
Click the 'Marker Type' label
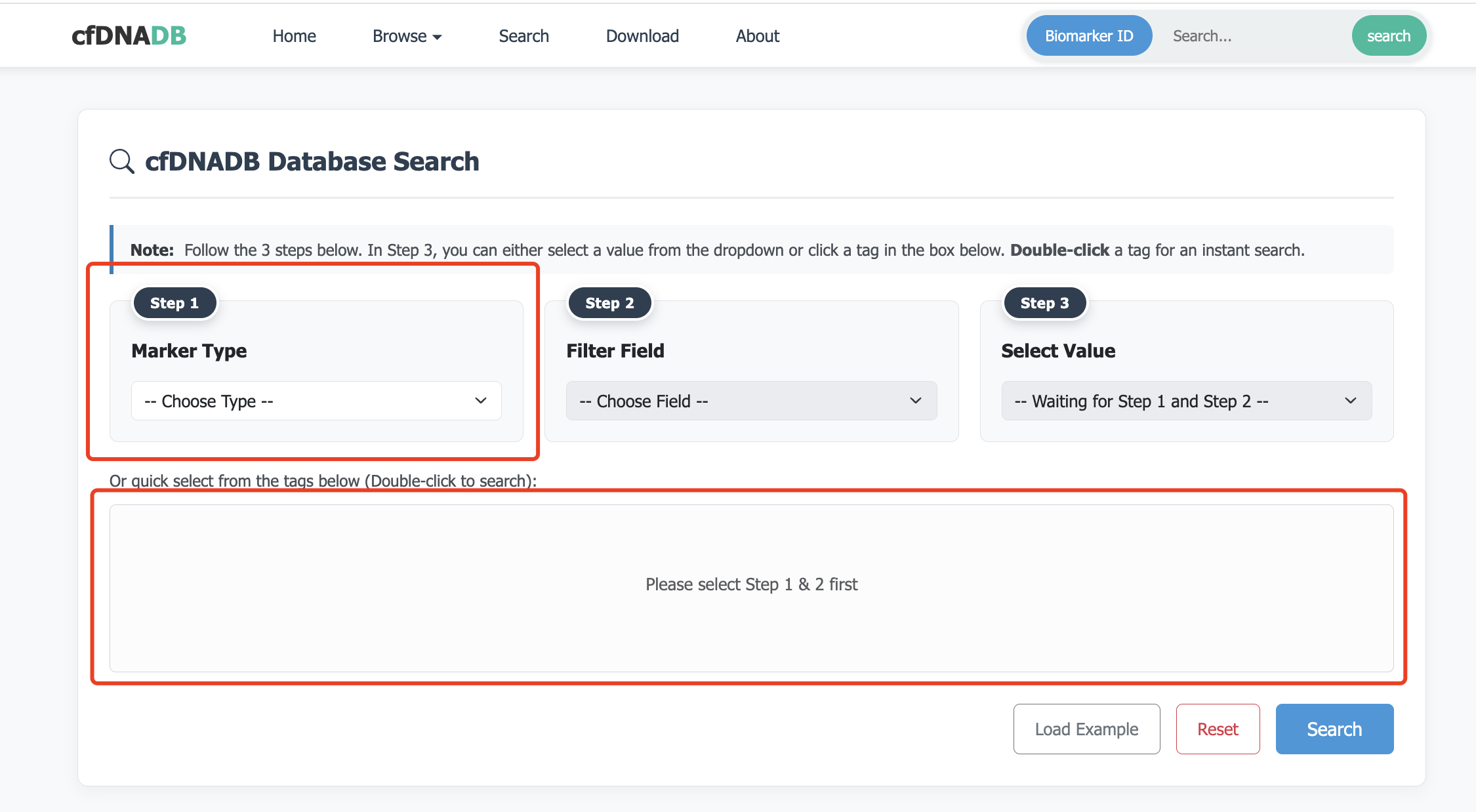(x=189, y=351)
